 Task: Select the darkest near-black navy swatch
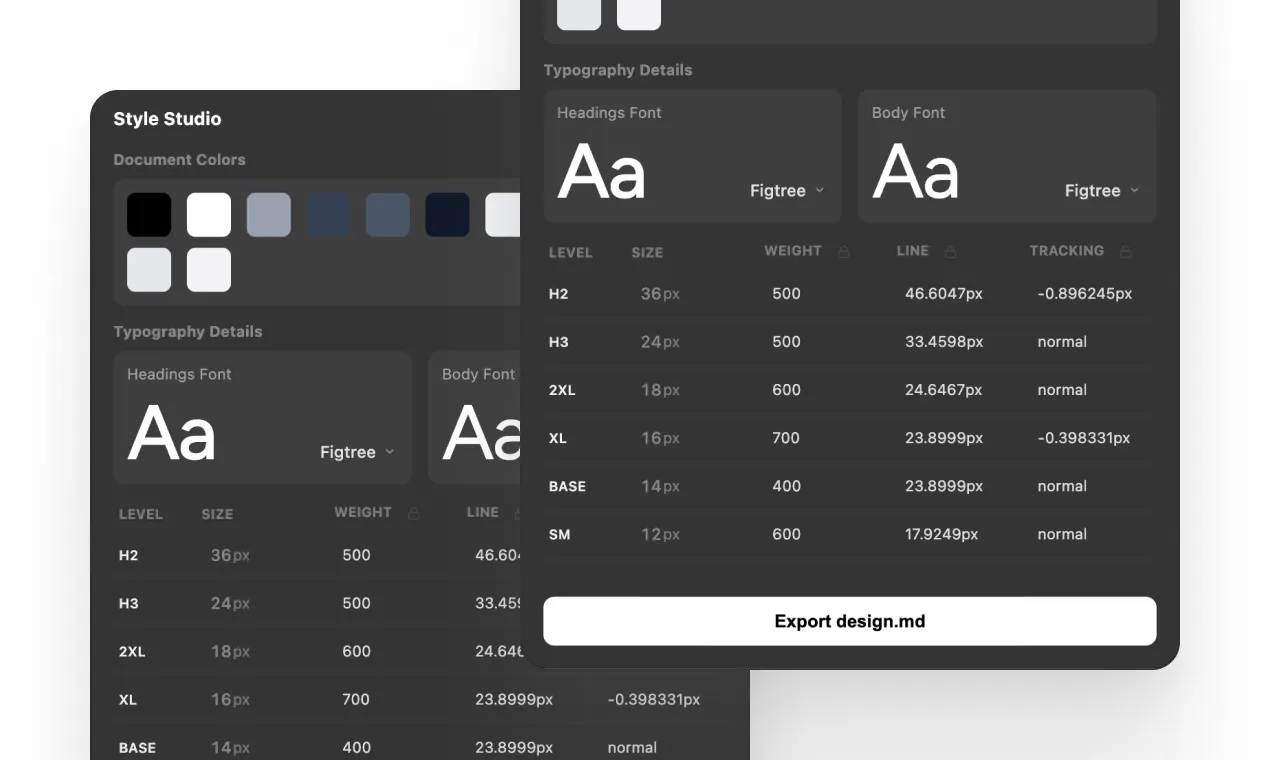click(x=447, y=215)
